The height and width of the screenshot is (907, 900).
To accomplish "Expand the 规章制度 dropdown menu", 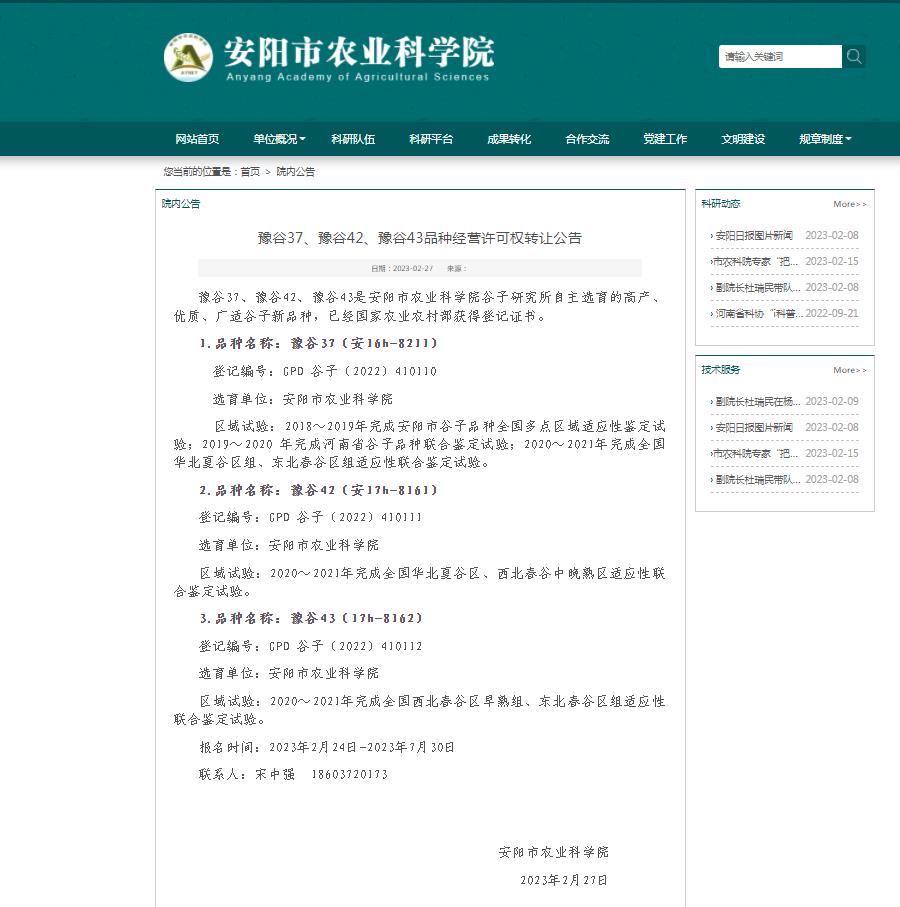I will (825, 139).
